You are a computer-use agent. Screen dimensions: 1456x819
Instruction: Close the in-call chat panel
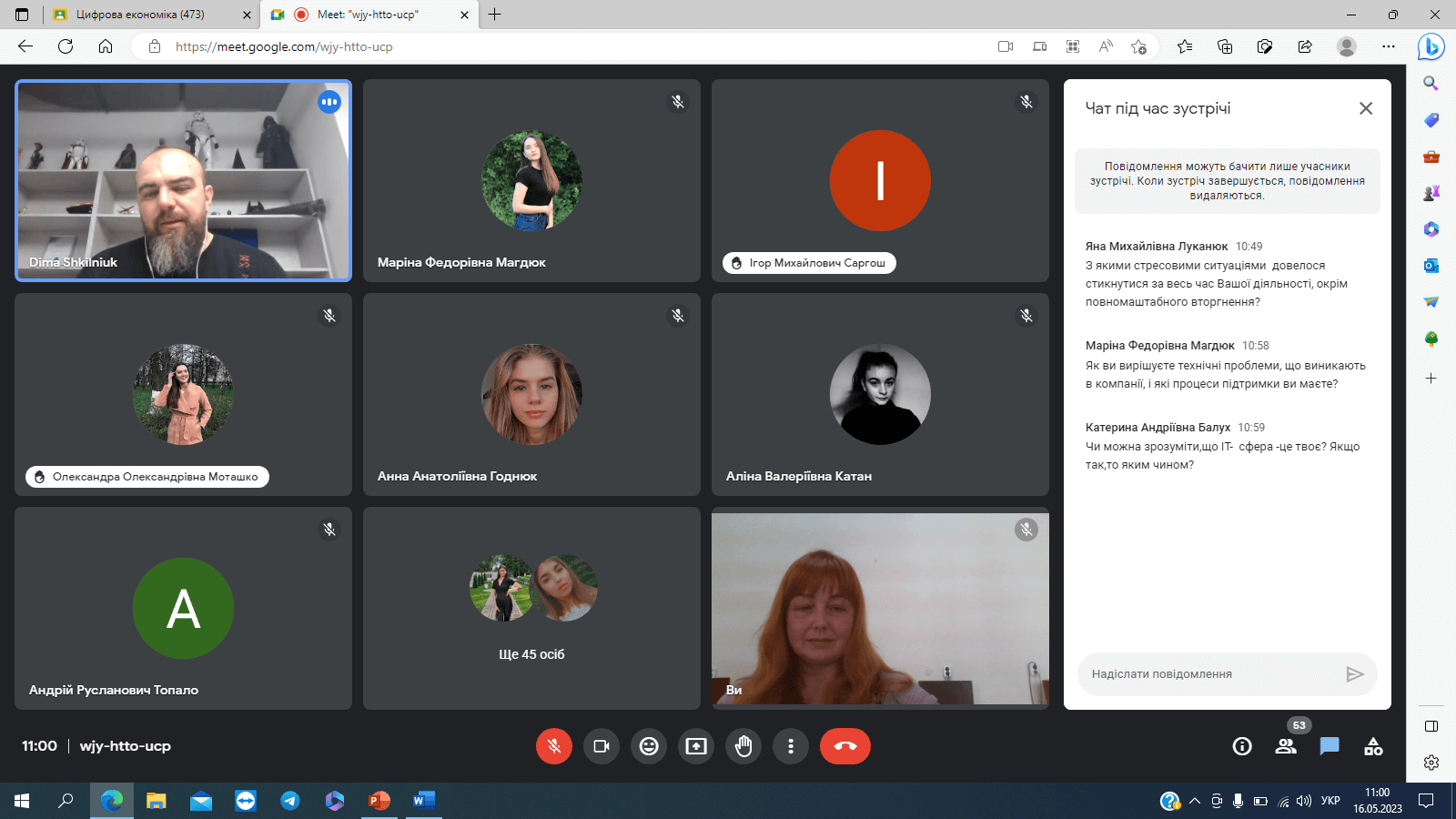click(1366, 108)
